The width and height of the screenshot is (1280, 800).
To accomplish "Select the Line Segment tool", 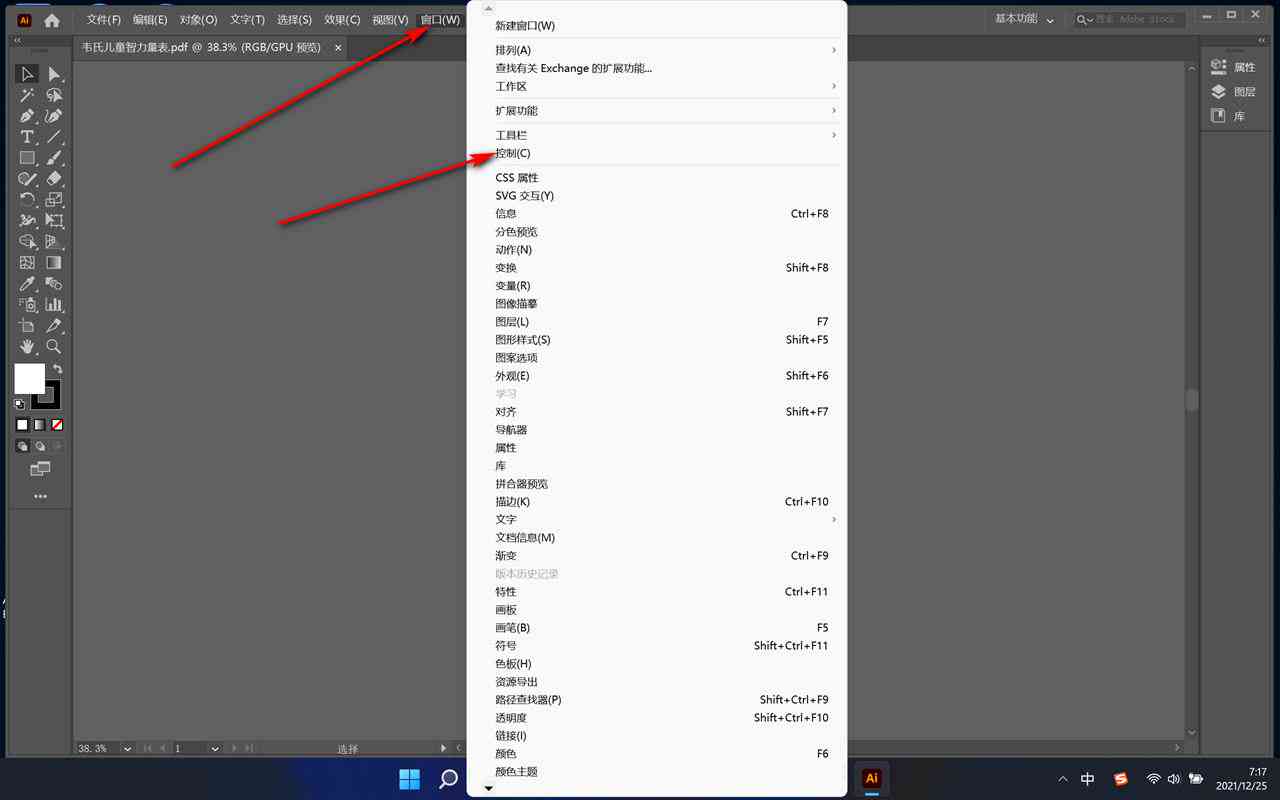I will [54, 137].
